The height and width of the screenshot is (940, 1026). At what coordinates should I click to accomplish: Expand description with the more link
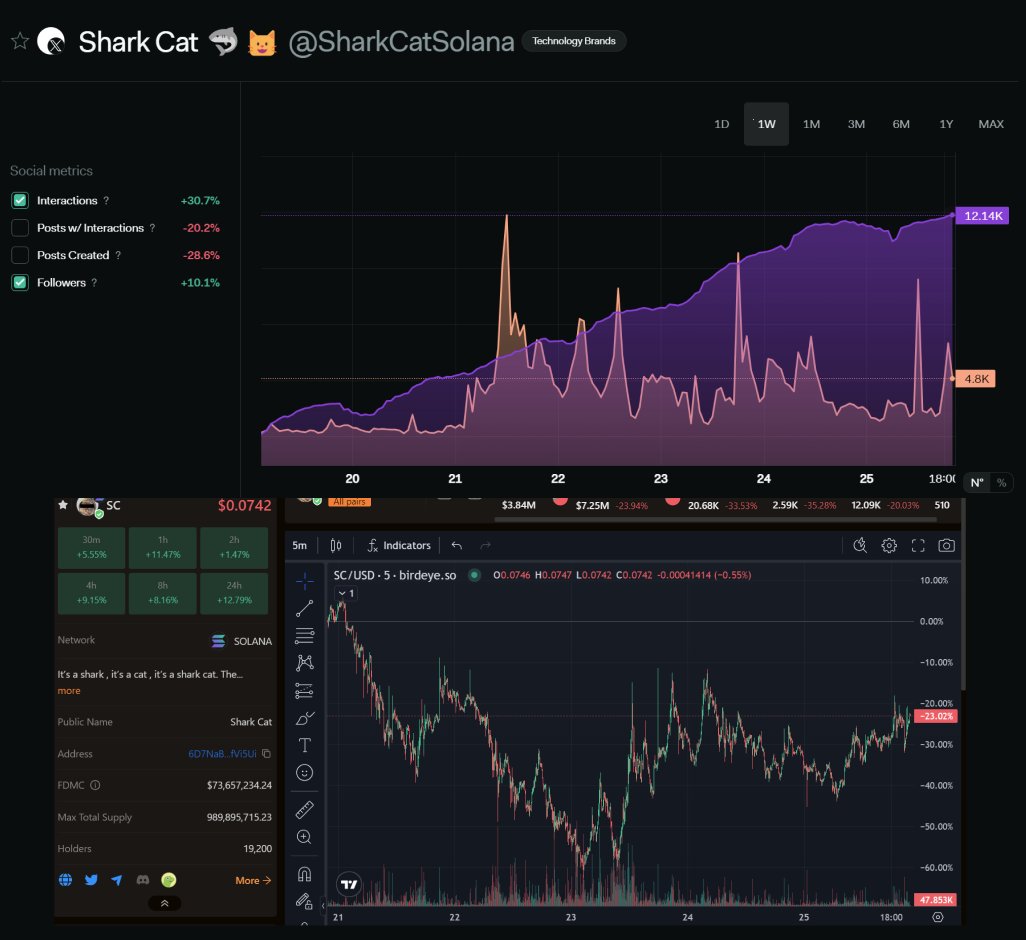[x=69, y=691]
